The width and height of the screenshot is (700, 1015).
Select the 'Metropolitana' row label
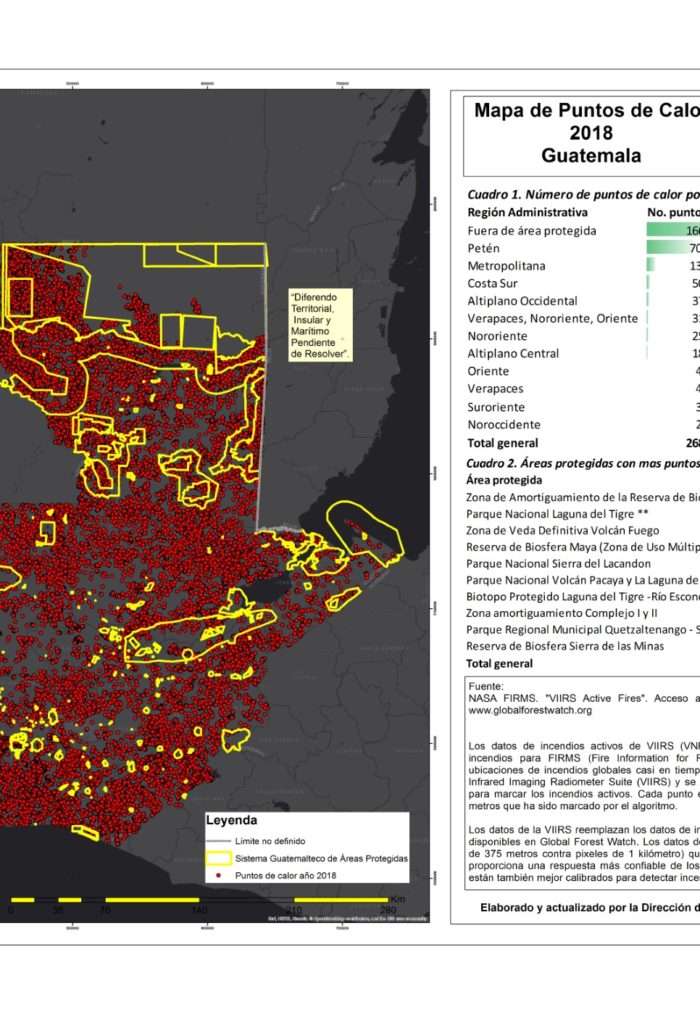[x=506, y=265]
